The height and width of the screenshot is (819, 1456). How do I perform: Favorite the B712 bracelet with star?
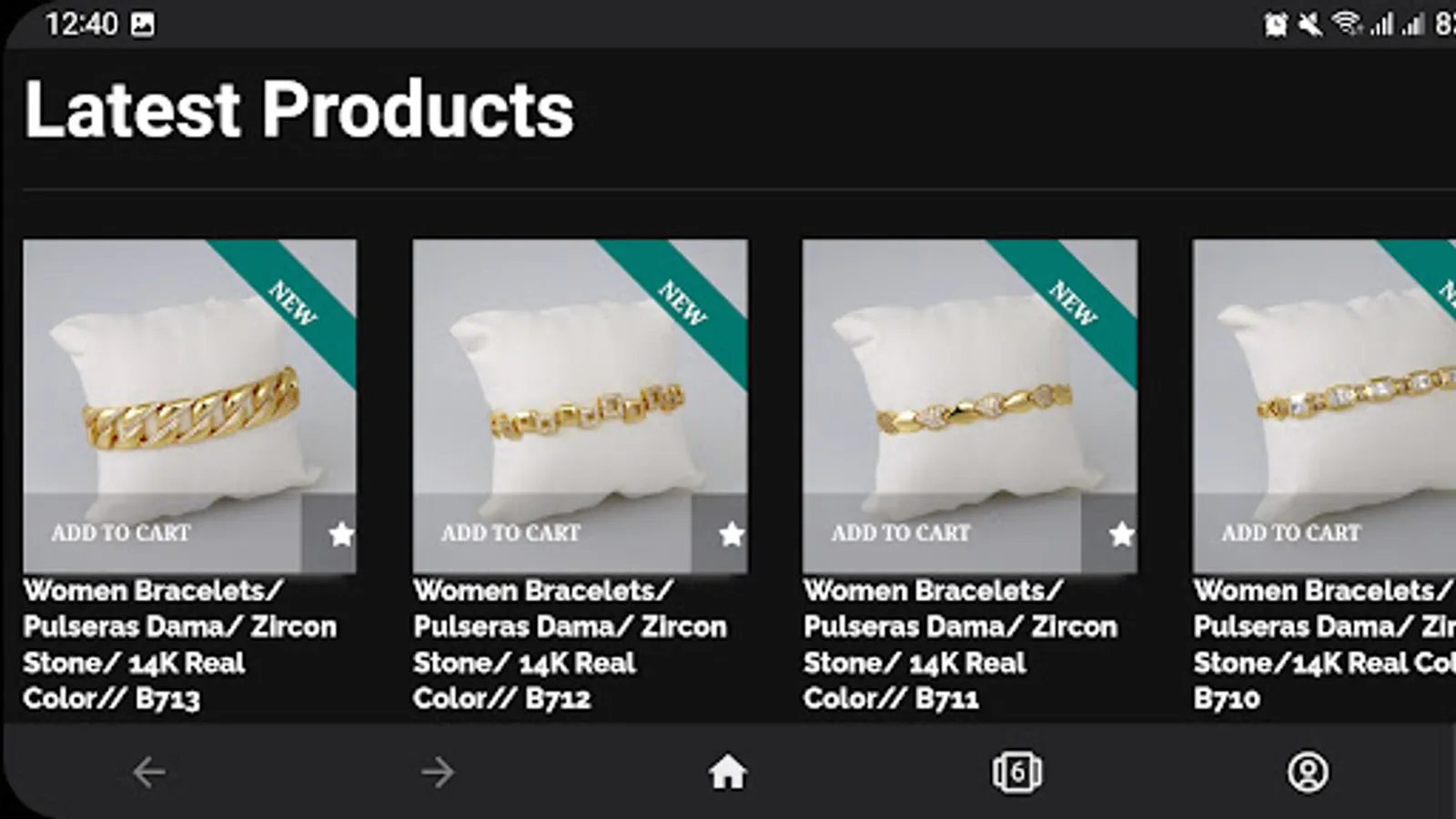pyautogui.click(x=731, y=534)
